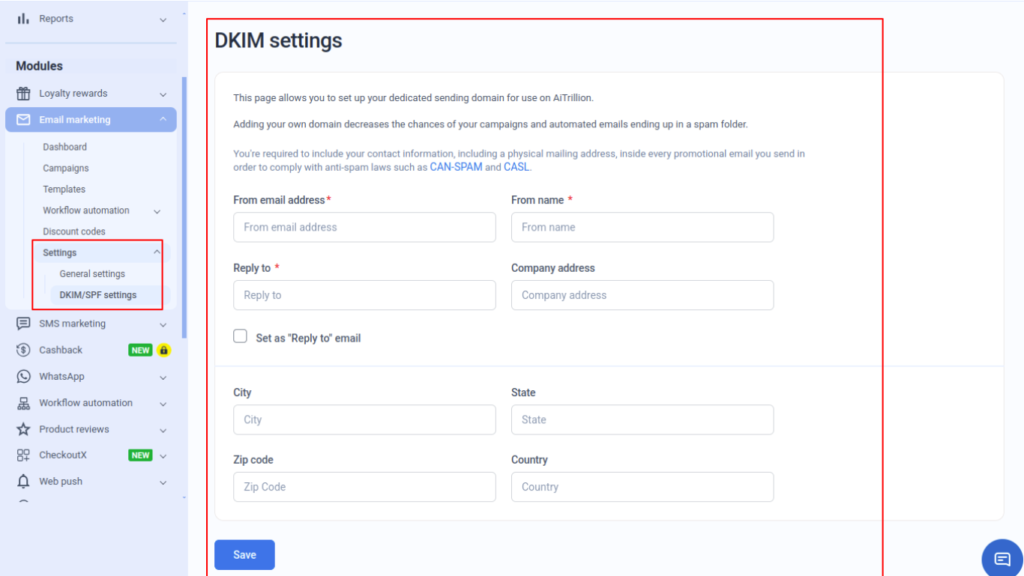
Task: Select the SMS marketing chat icon
Action: (21, 323)
